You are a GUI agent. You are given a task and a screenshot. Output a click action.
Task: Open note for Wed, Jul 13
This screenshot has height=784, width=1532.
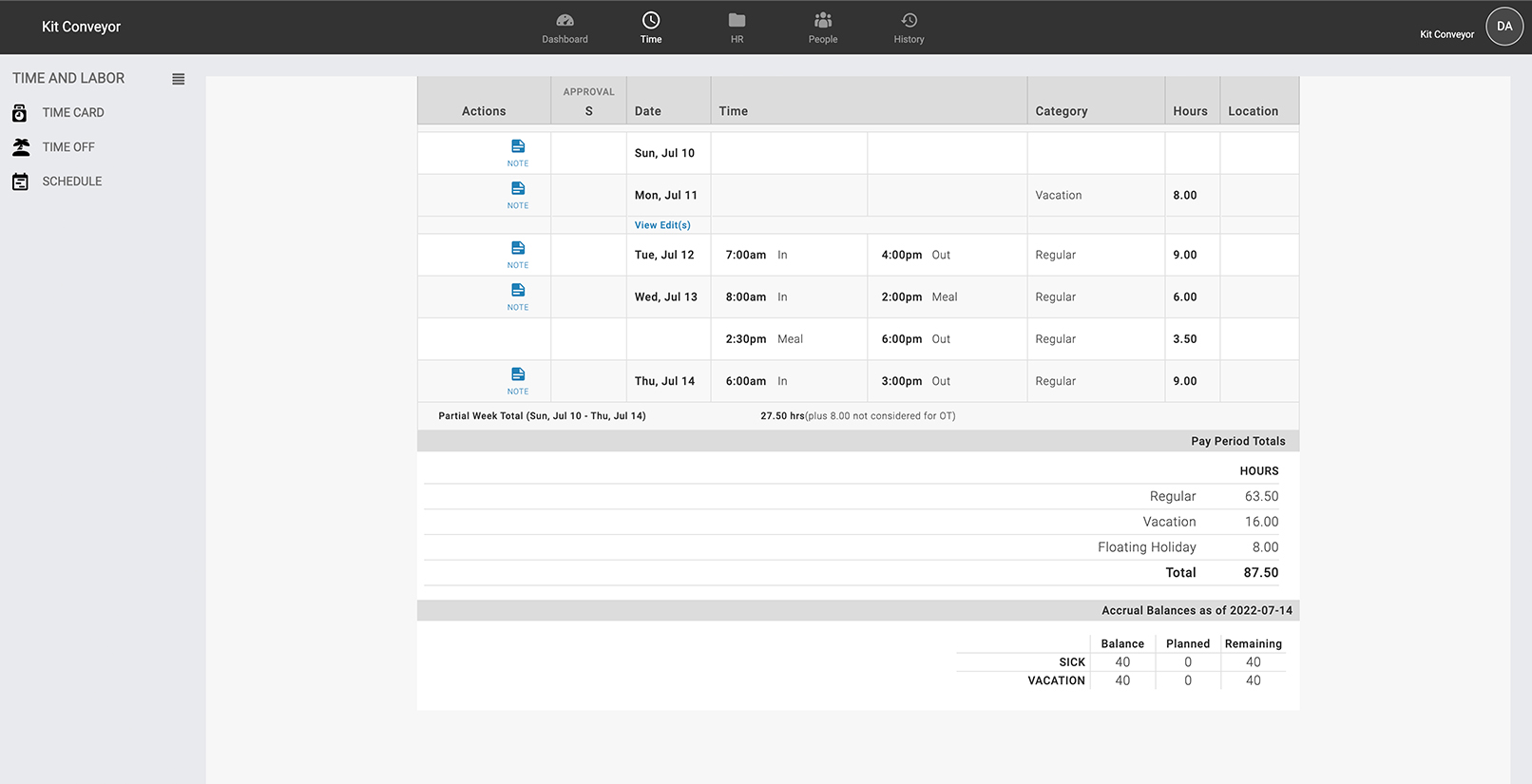pos(518,291)
